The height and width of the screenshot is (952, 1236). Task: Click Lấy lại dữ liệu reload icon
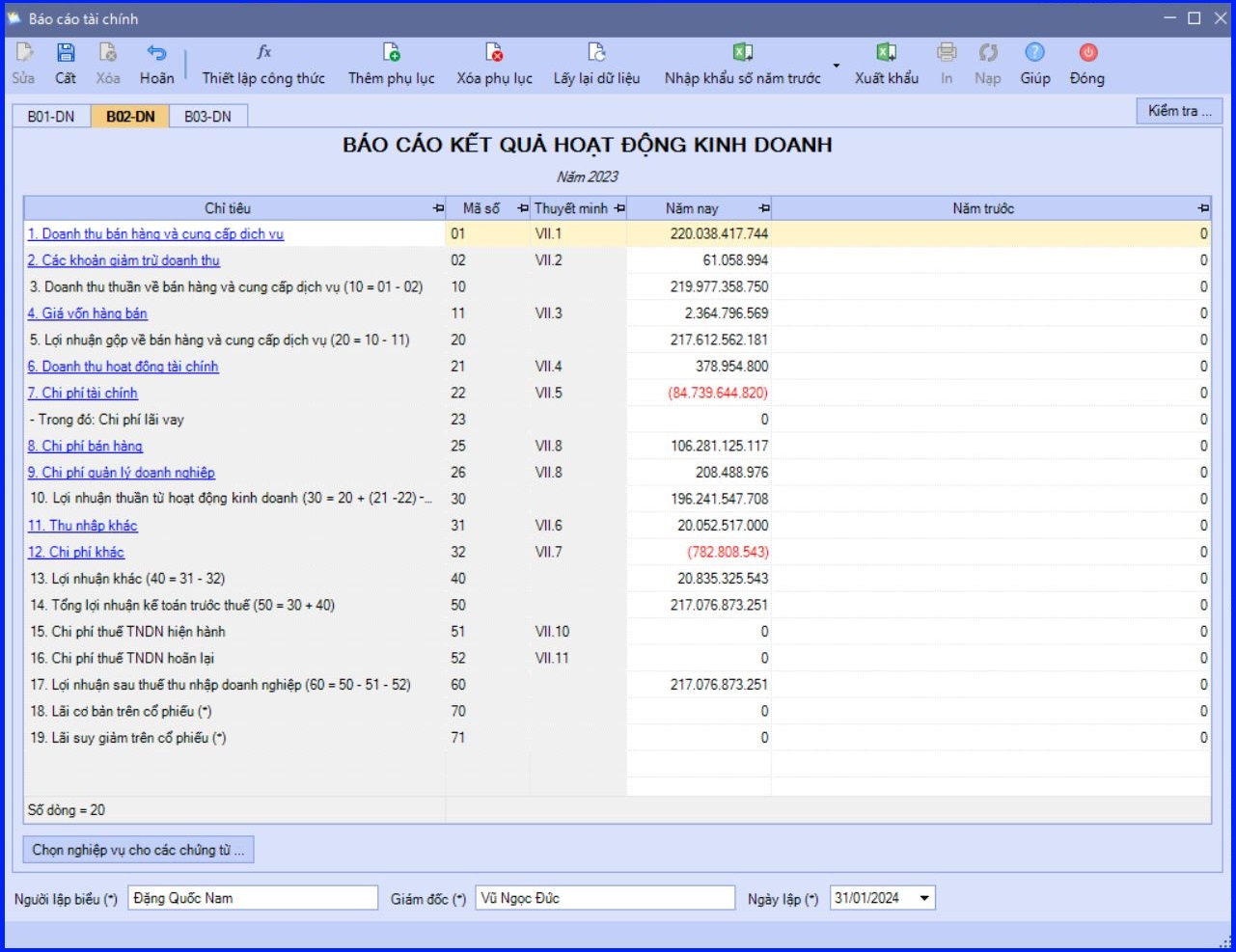596,53
